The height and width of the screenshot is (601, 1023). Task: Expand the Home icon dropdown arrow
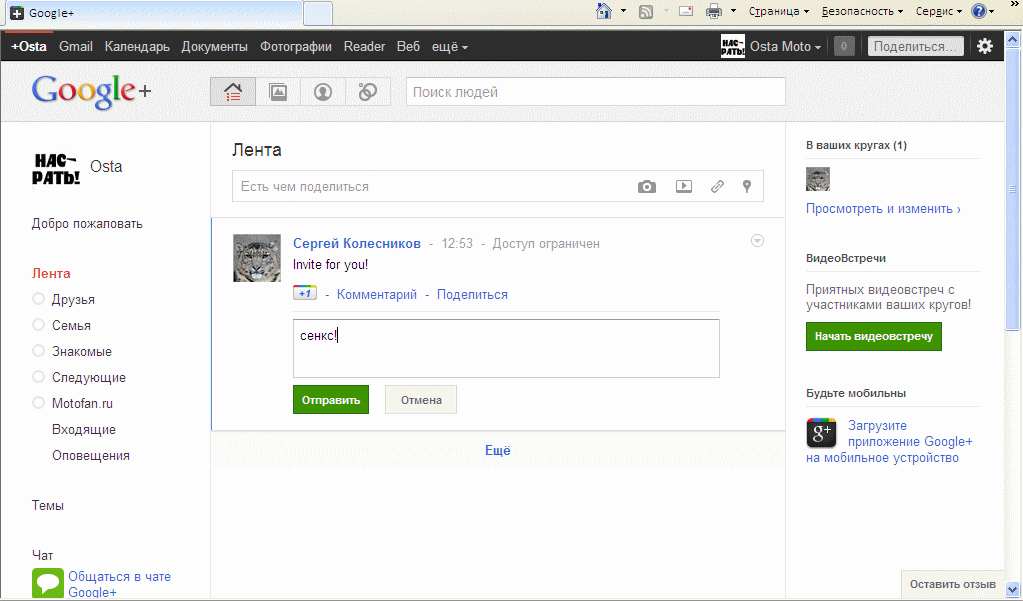tap(623, 11)
